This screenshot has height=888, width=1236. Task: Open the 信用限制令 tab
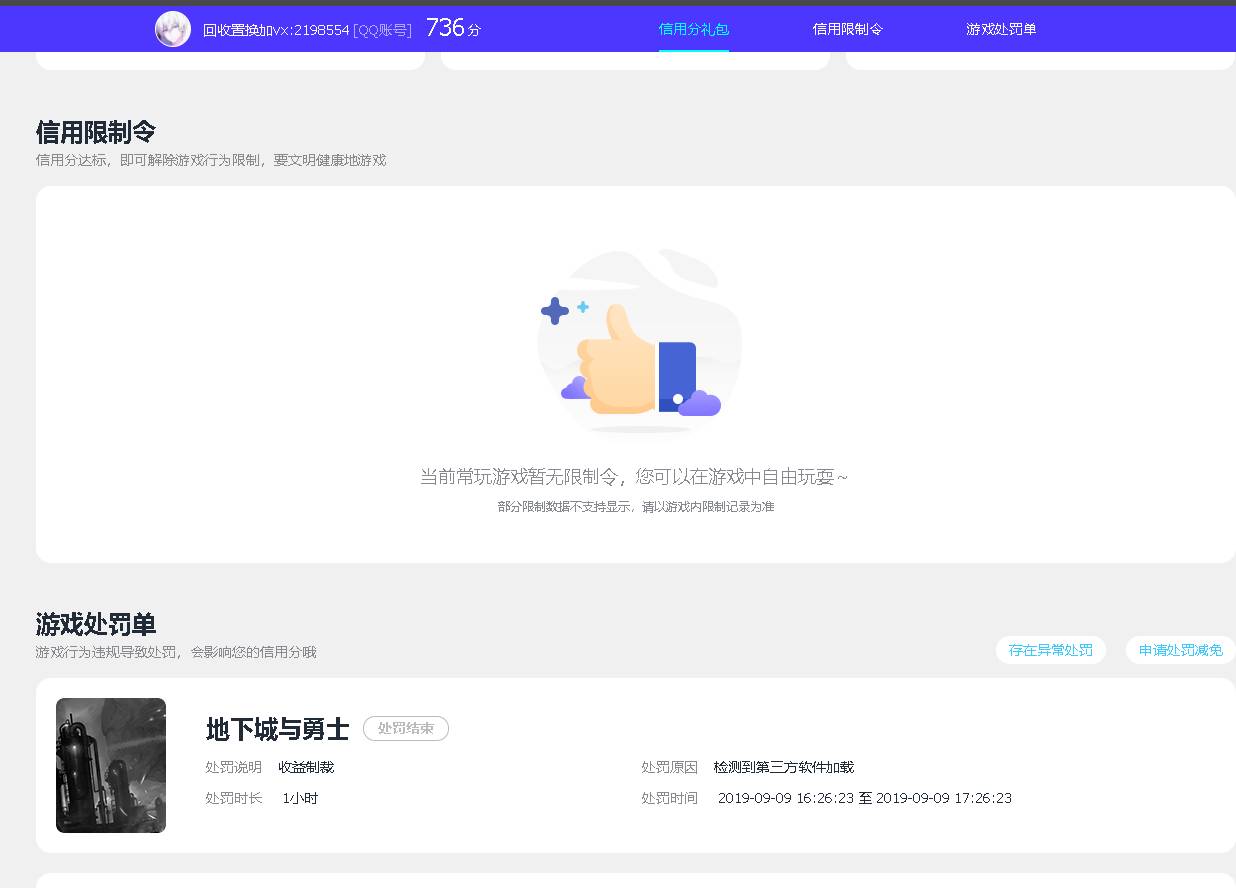(x=848, y=29)
